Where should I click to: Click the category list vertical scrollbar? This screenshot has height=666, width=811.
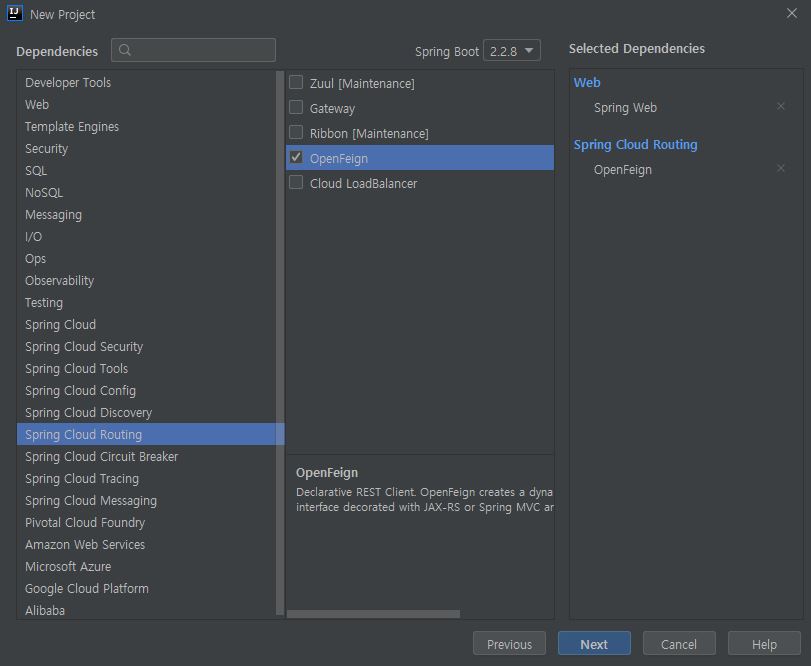(280, 343)
